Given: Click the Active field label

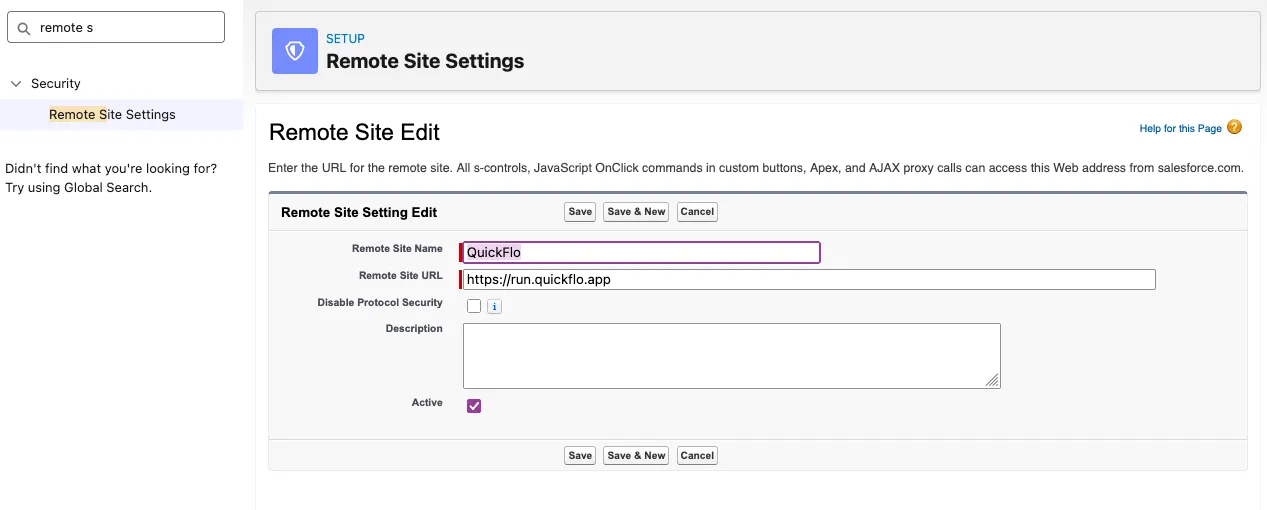Looking at the screenshot, I should pos(427,403).
